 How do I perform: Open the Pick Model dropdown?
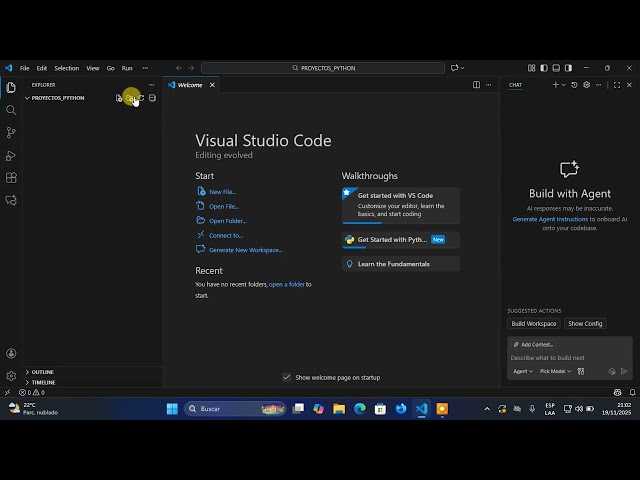coord(556,371)
